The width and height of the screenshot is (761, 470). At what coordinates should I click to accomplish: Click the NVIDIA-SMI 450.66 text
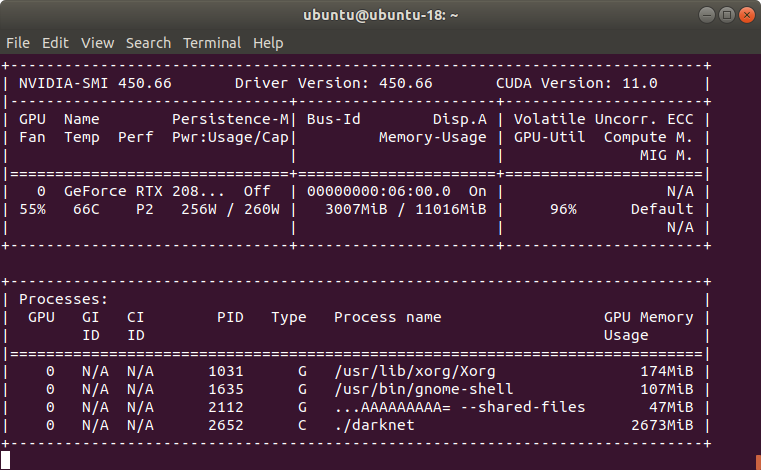(x=95, y=84)
